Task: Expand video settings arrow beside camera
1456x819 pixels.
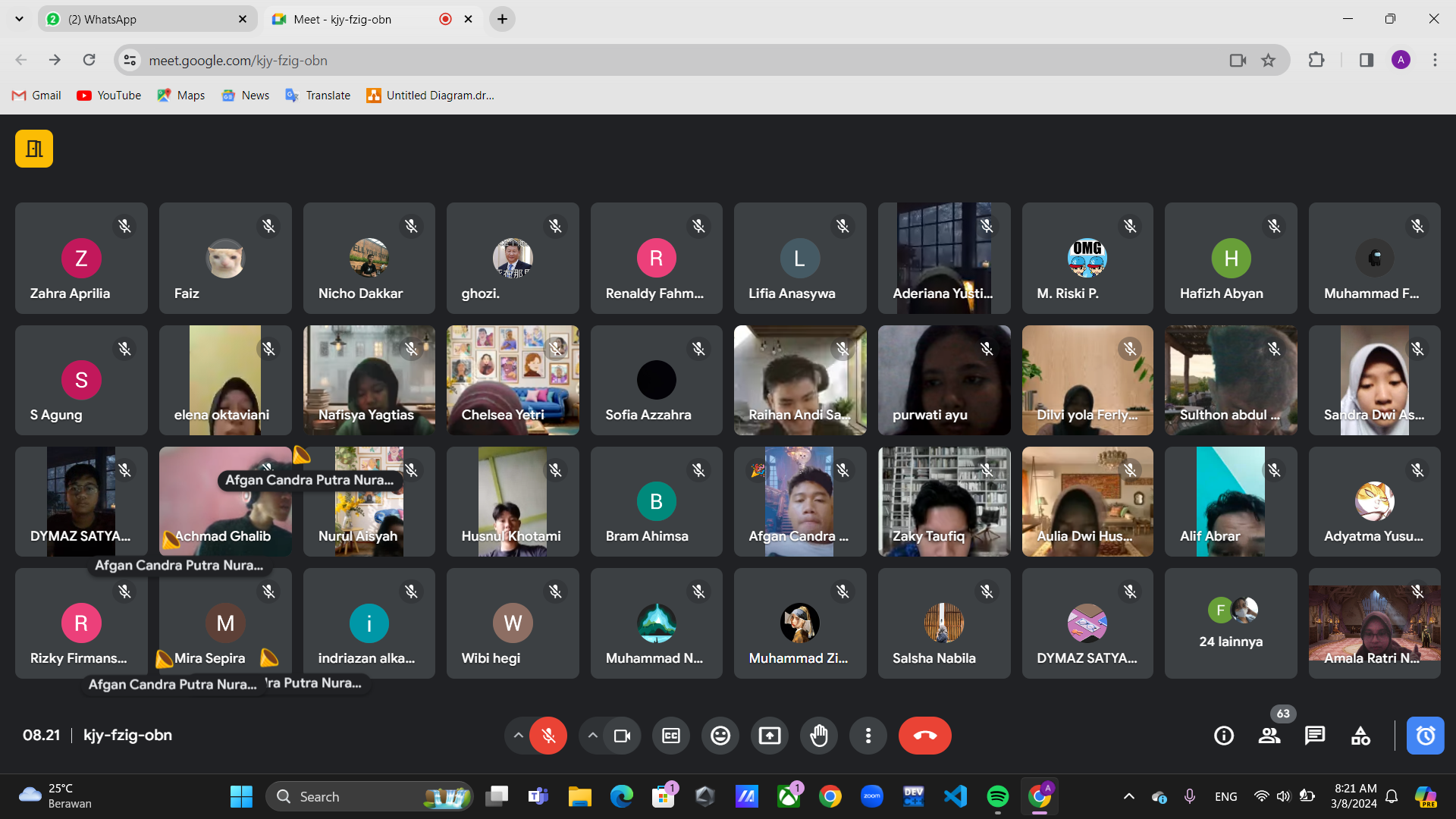Action: (592, 736)
